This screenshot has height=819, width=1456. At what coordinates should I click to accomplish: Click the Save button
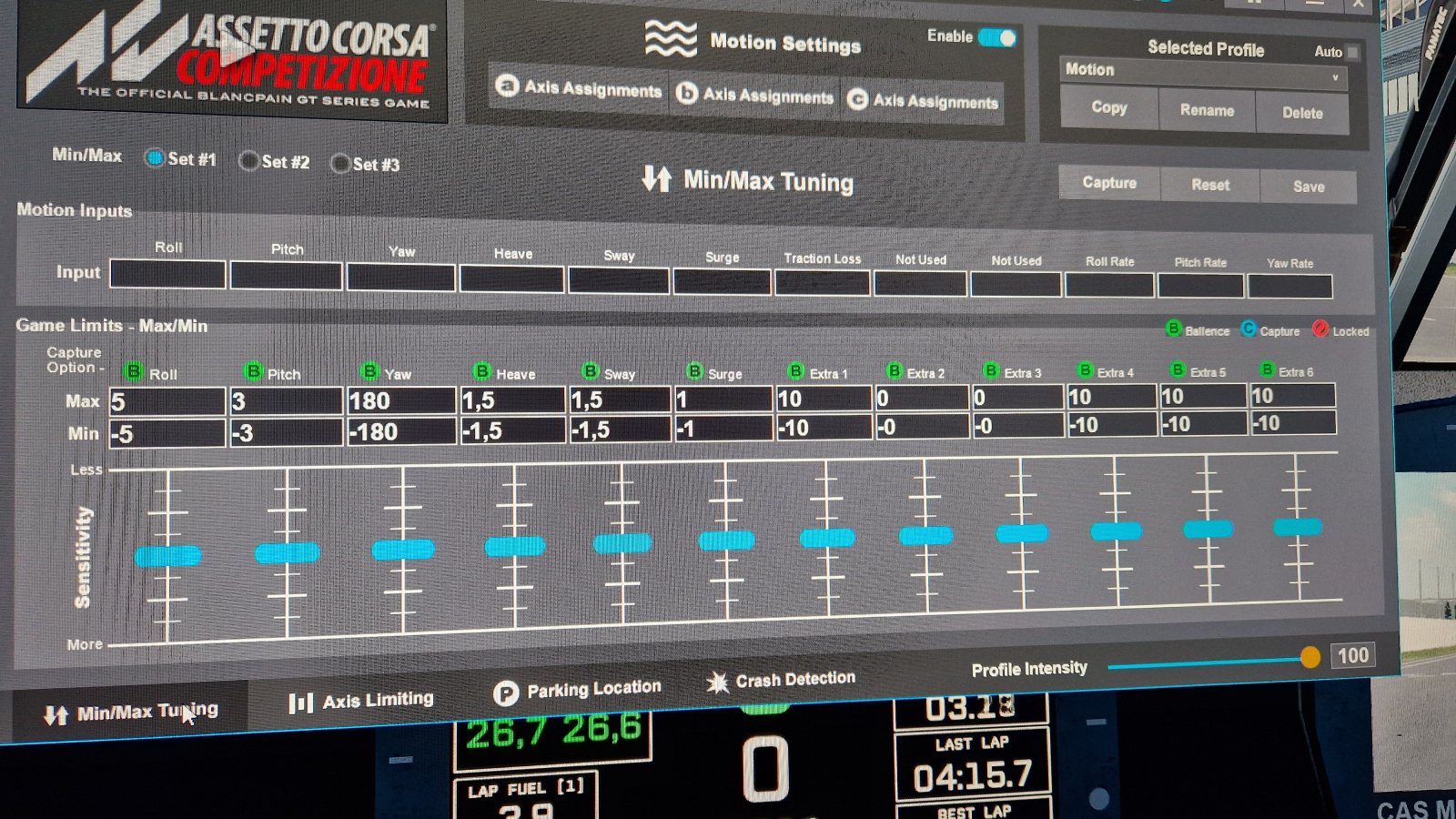(x=1309, y=187)
